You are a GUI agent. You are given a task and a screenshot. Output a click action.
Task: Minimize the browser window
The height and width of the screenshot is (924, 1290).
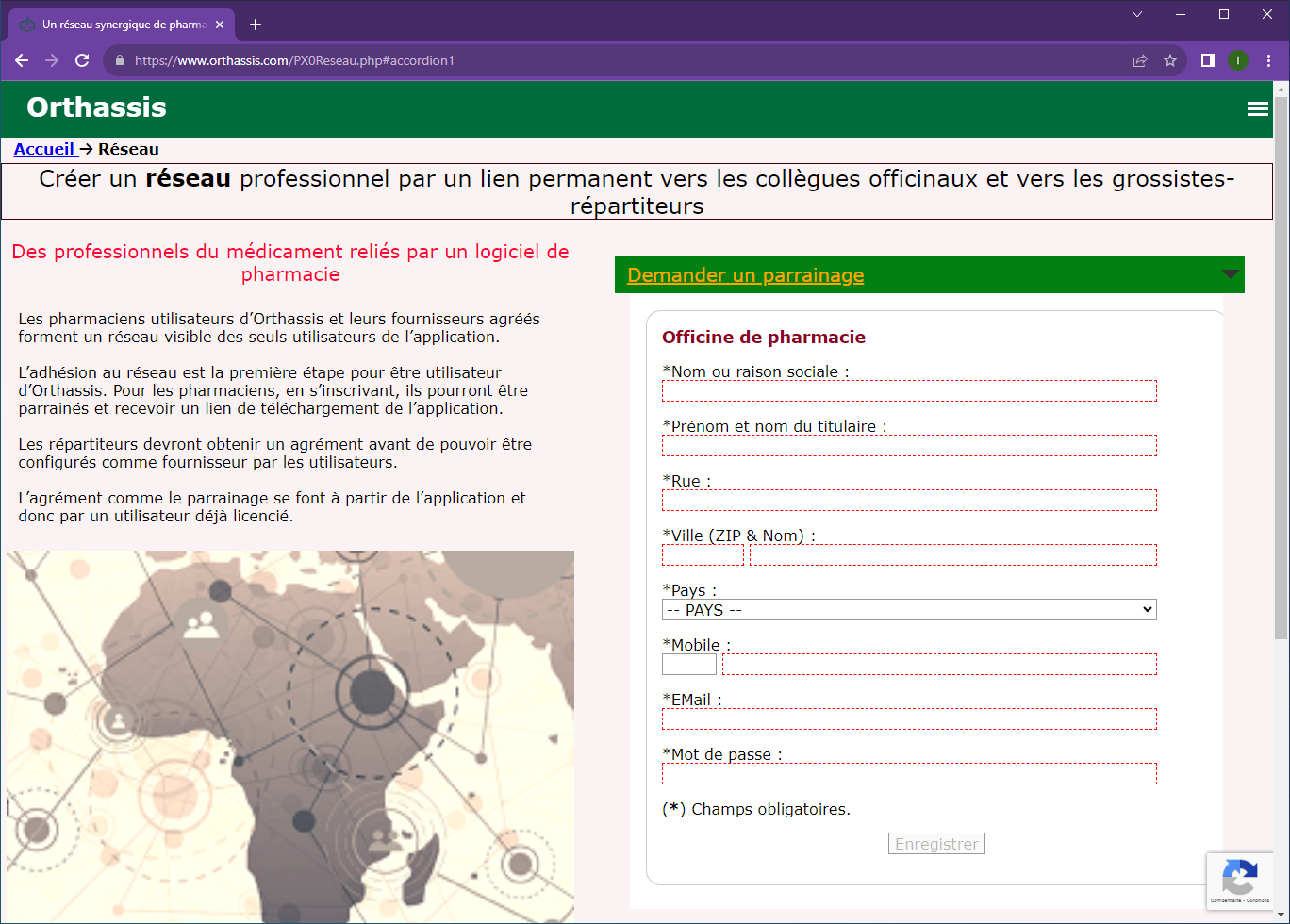coord(1181,14)
